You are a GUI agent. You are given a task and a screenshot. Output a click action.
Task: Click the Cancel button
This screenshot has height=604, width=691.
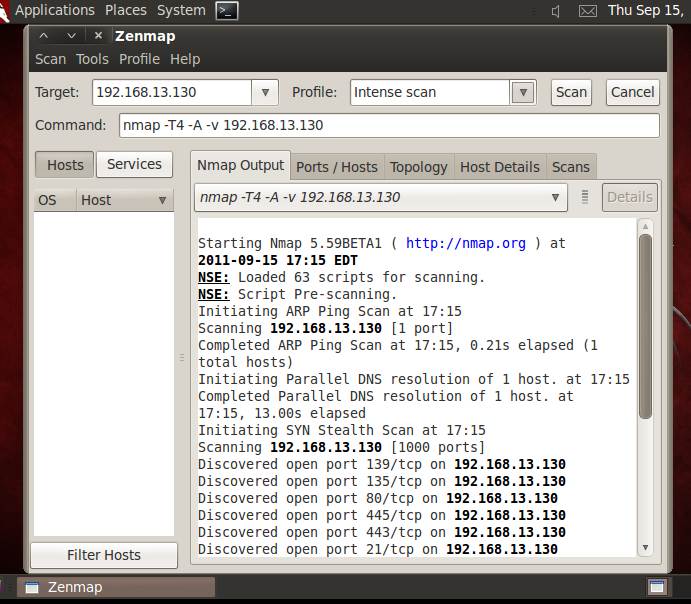[632, 92]
